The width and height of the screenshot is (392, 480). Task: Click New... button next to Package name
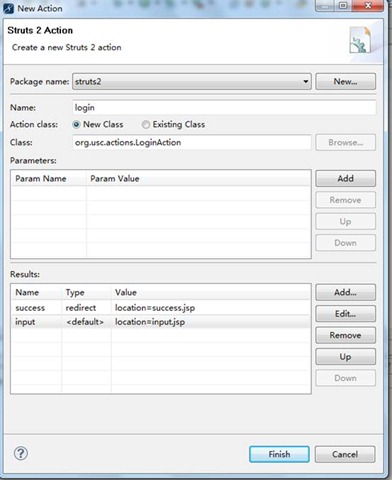coord(345,82)
